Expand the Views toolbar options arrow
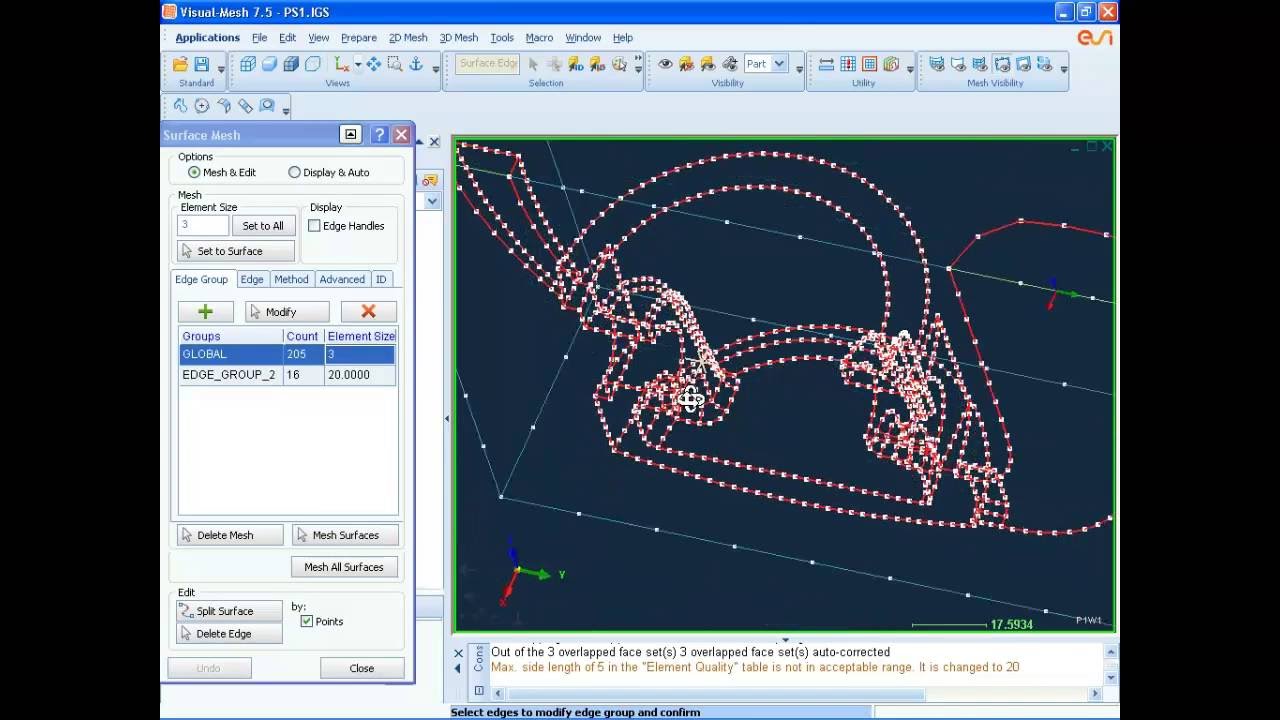 (436, 69)
